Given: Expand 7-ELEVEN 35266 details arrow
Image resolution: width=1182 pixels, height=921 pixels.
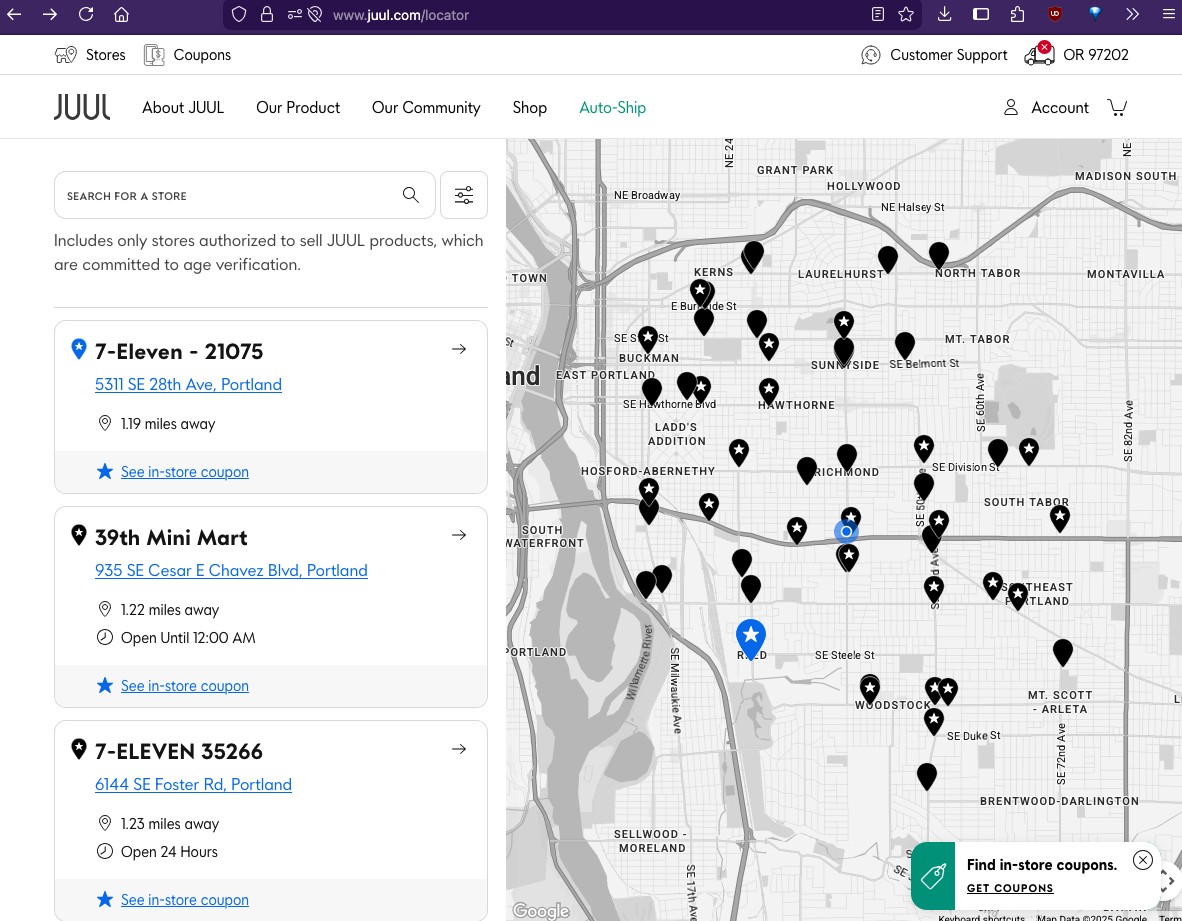Looking at the screenshot, I should [459, 749].
